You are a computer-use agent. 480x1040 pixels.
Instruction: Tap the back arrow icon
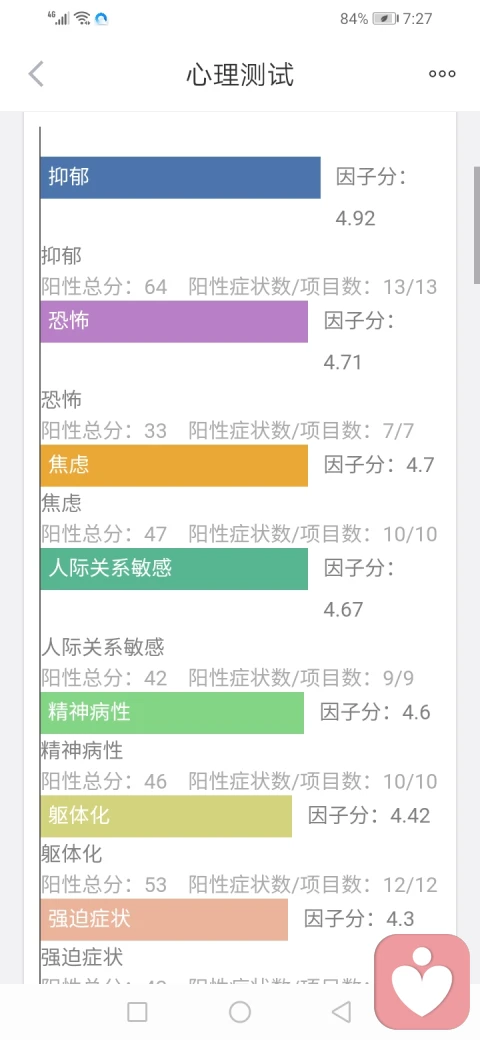coord(36,74)
